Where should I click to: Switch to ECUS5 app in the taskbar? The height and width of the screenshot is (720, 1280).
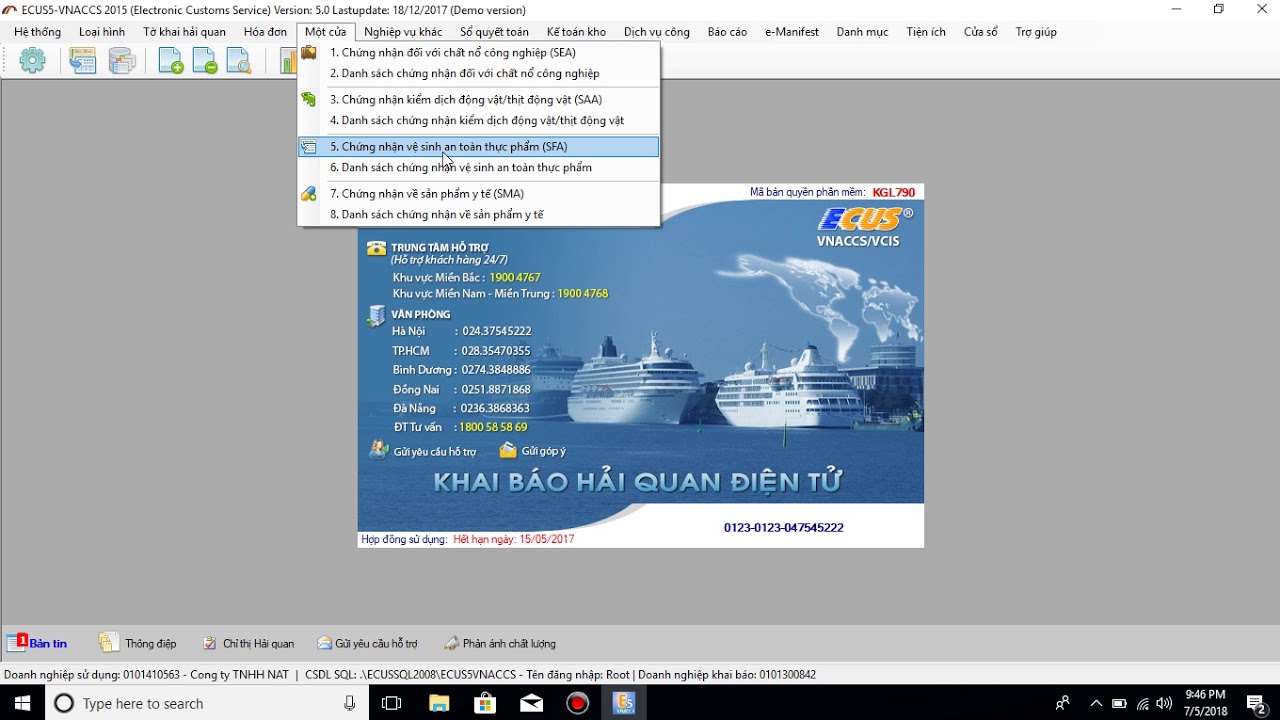pos(624,703)
